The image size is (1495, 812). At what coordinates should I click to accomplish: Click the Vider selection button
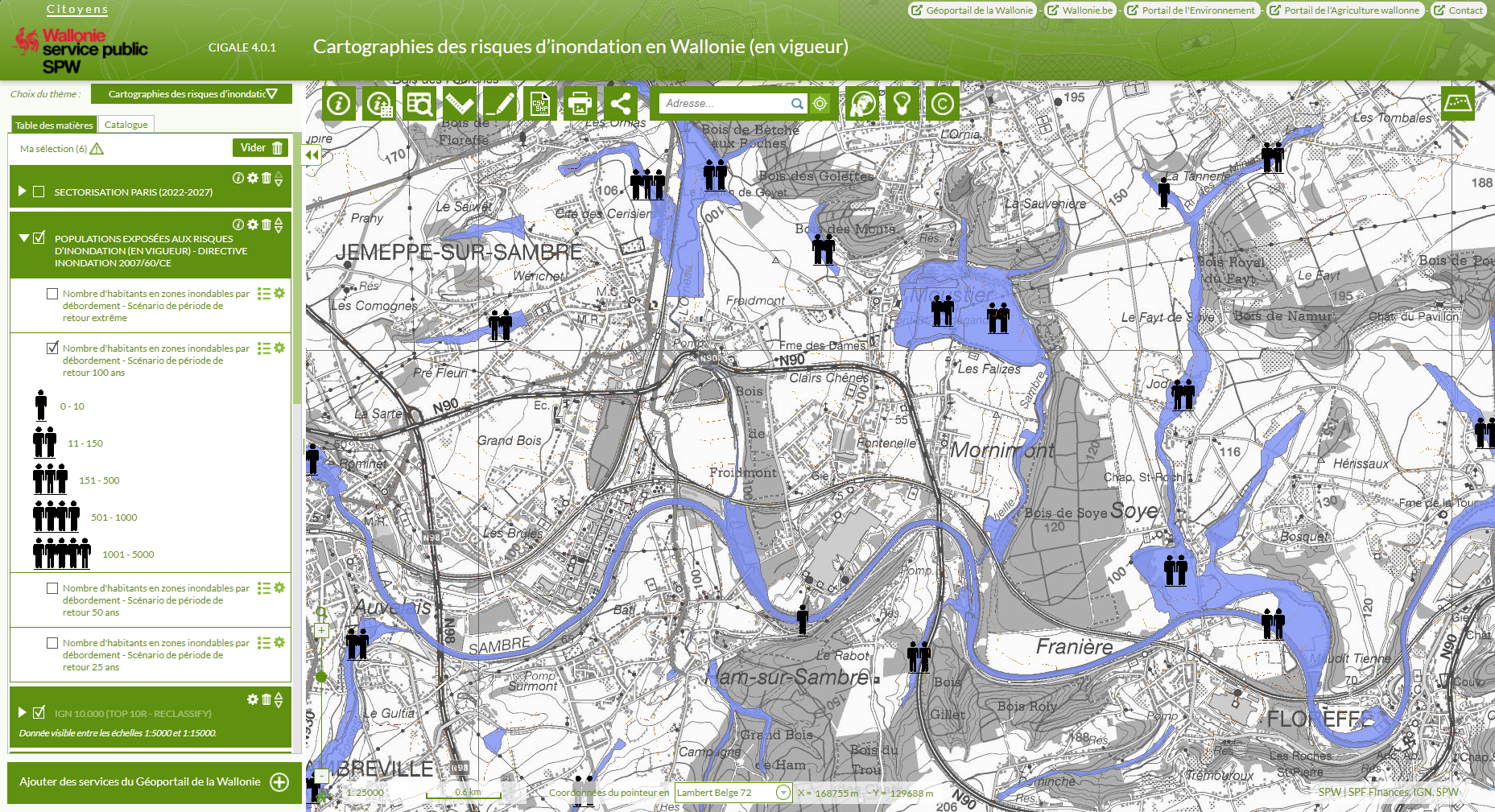261,148
